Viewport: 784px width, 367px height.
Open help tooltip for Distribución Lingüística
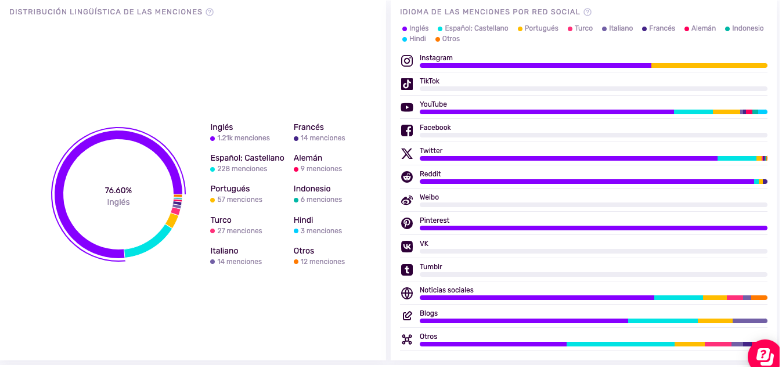pos(210,12)
